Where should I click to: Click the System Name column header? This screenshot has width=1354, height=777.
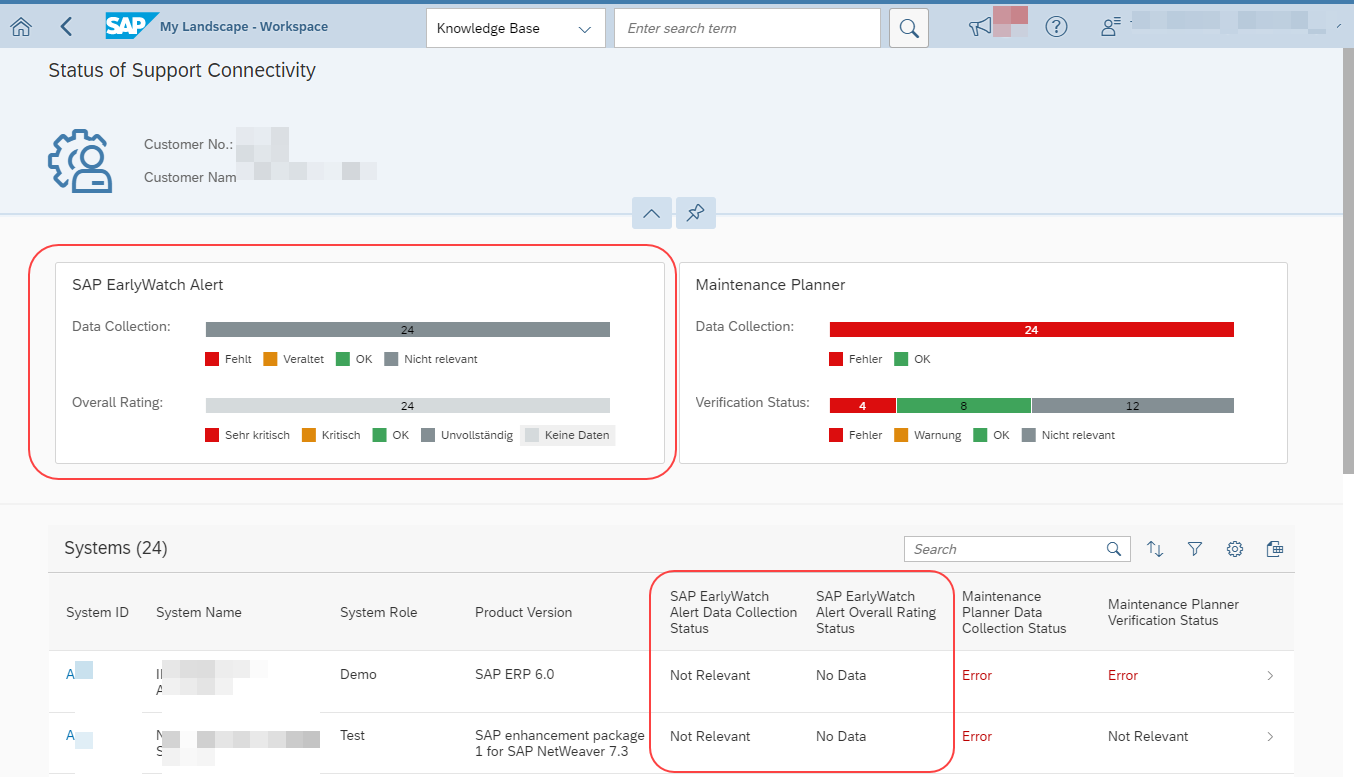(199, 612)
